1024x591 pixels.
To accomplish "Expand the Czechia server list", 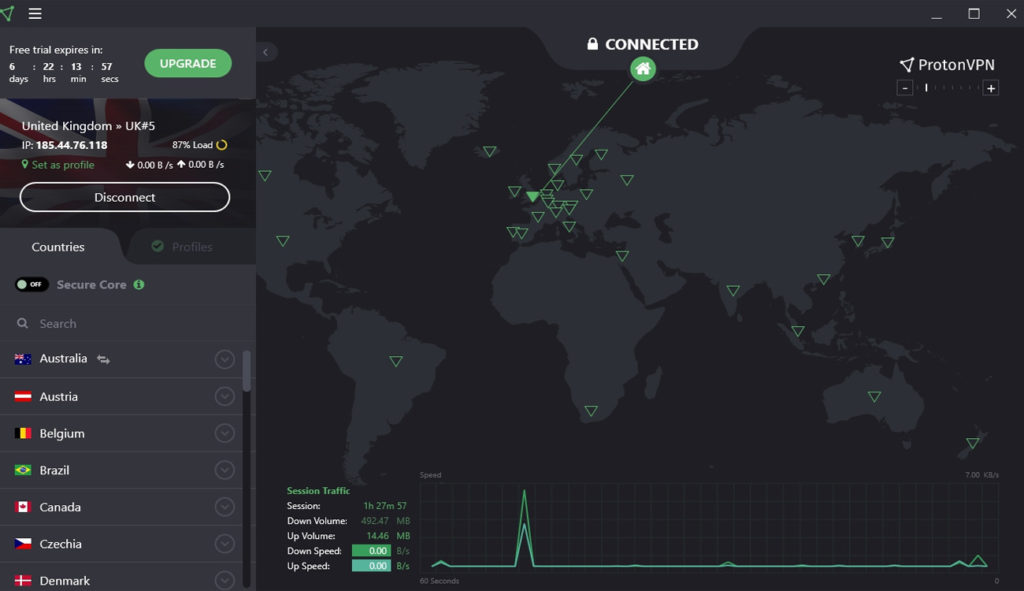I will coord(224,544).
